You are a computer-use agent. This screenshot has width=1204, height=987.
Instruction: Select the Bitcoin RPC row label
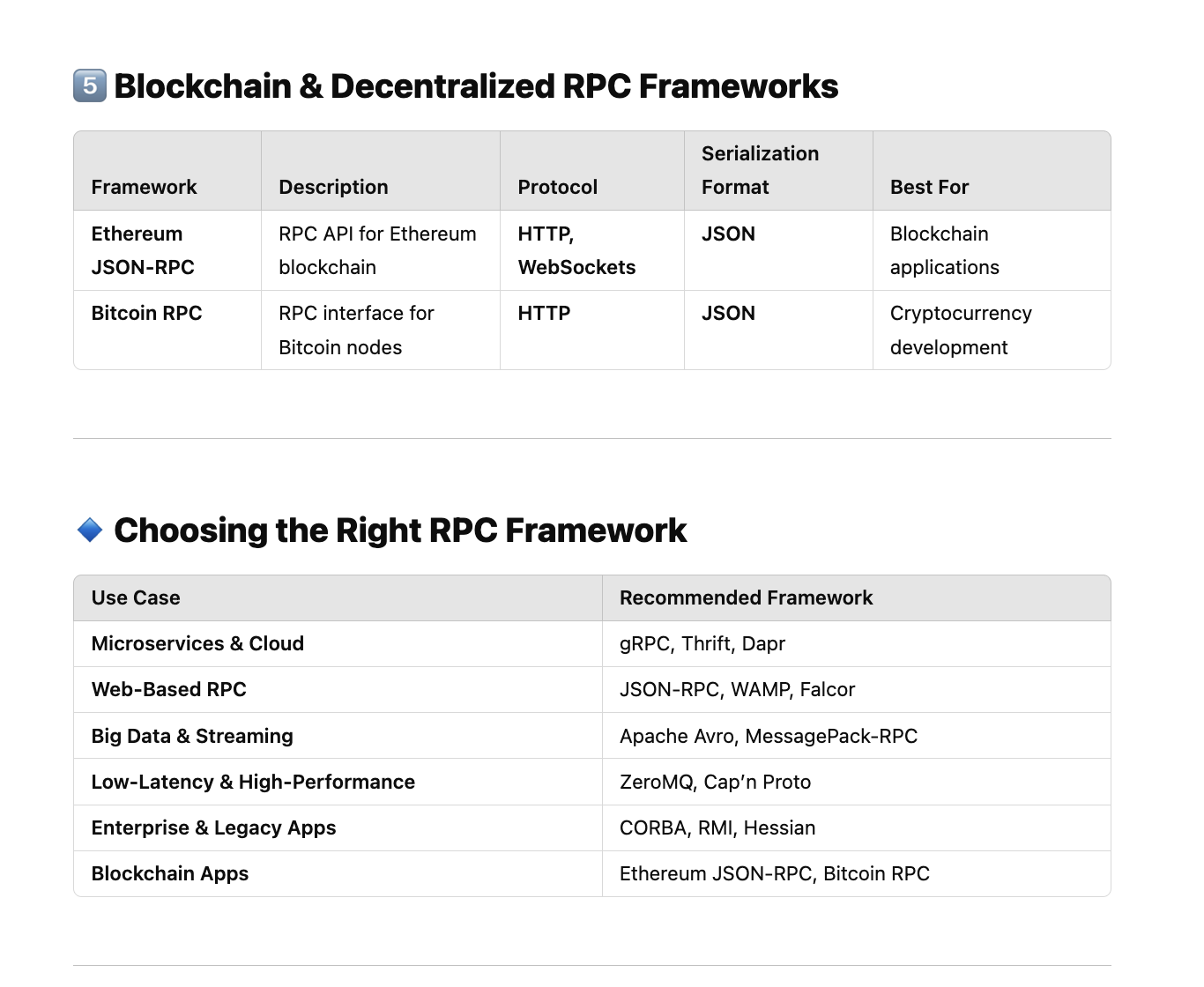click(146, 313)
